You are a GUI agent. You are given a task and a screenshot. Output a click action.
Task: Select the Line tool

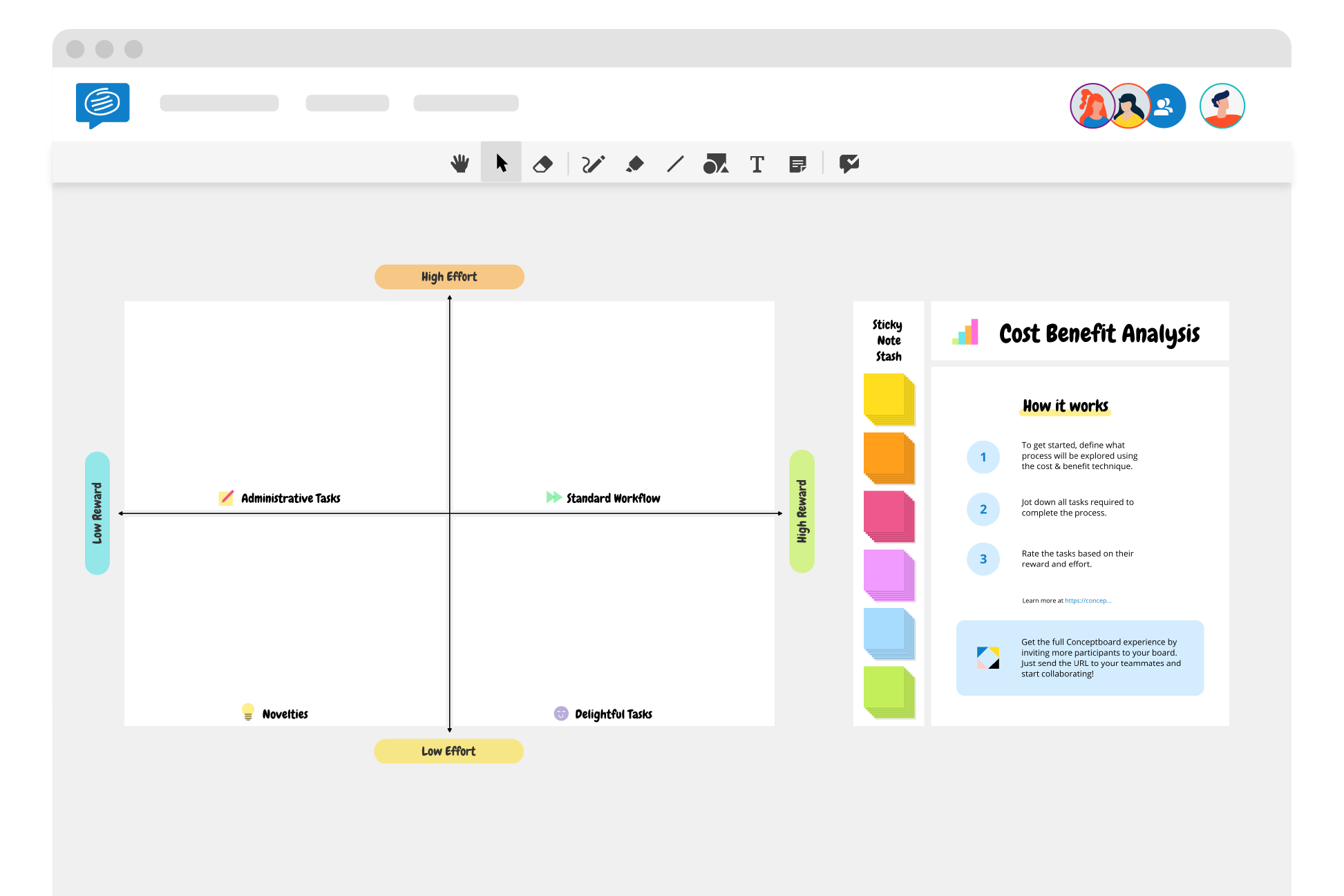coord(676,163)
